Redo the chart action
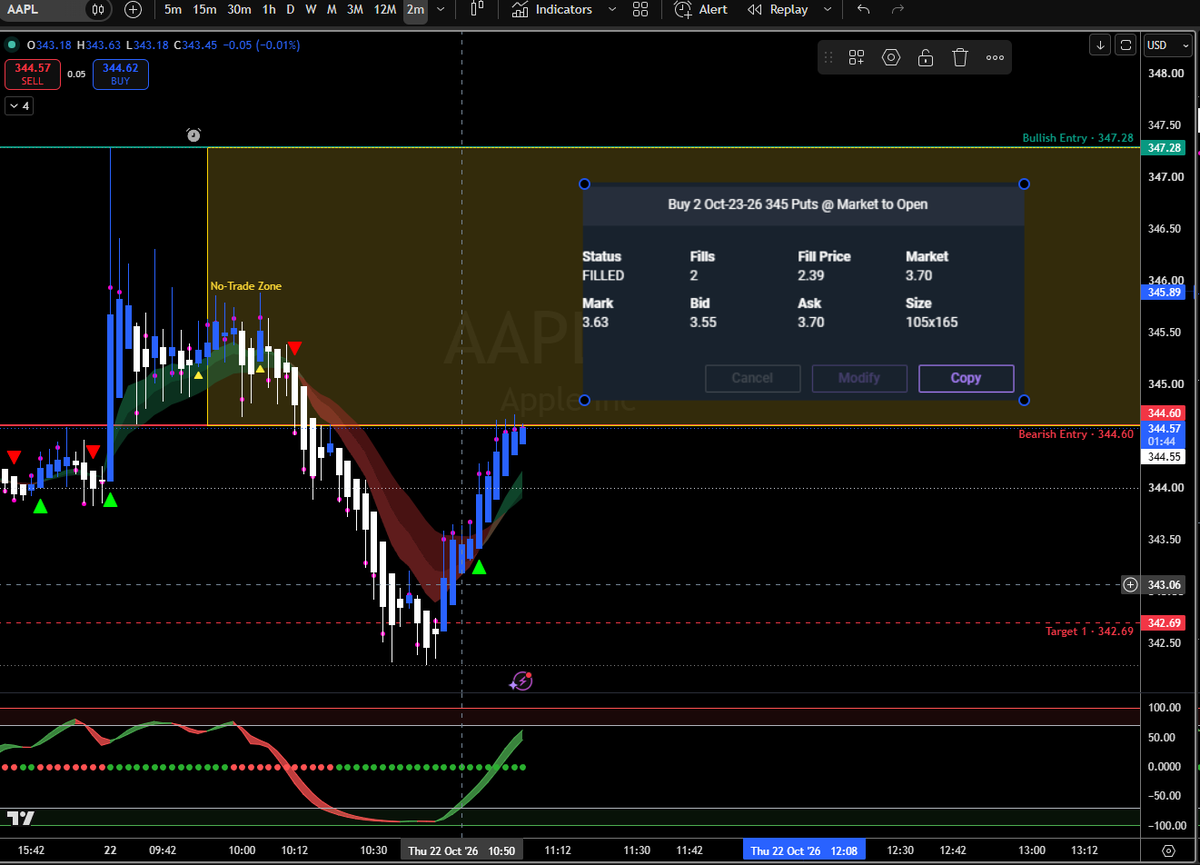 point(898,10)
